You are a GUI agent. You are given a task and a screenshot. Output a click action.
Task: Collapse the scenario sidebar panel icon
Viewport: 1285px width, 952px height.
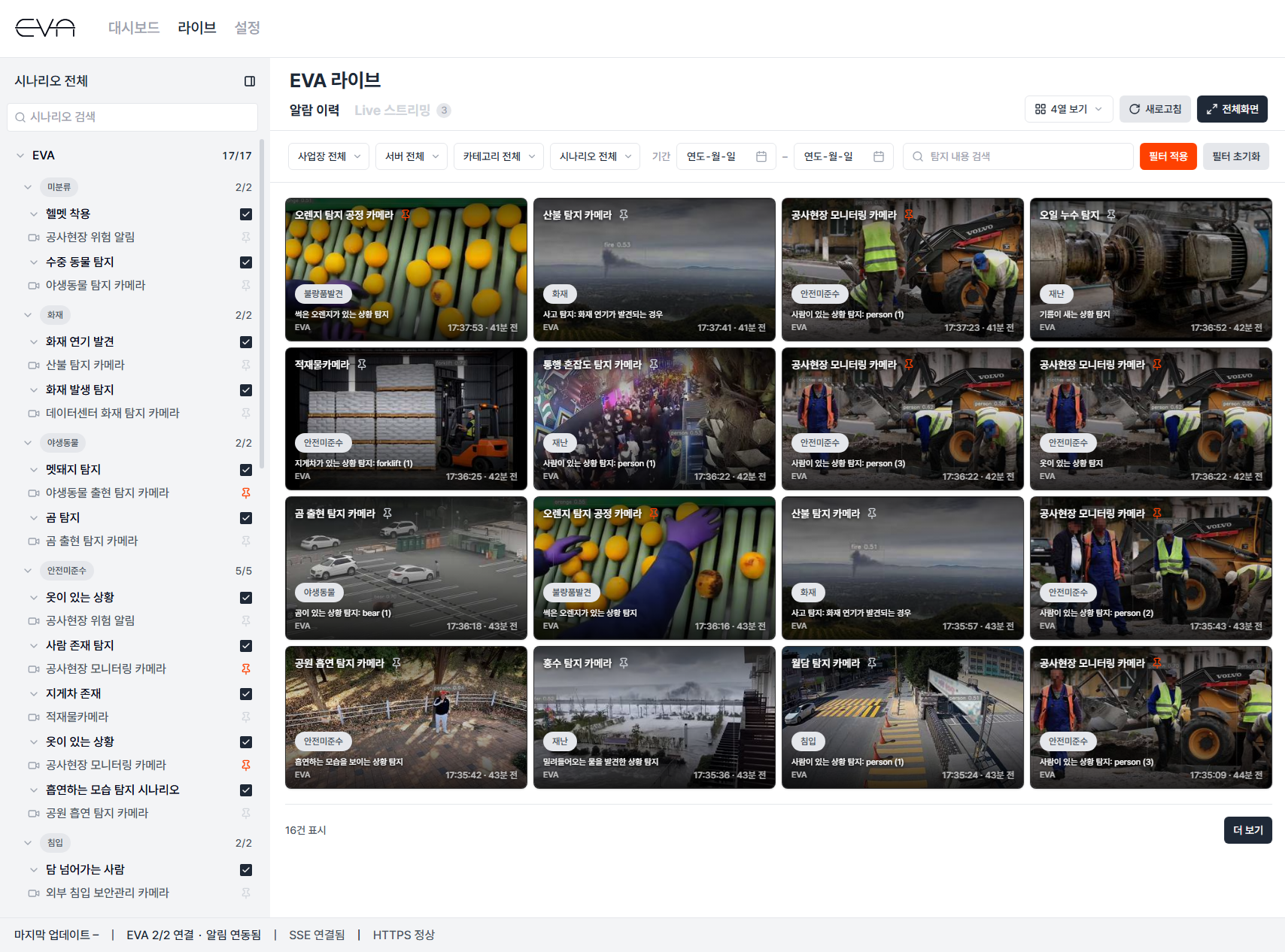click(250, 81)
